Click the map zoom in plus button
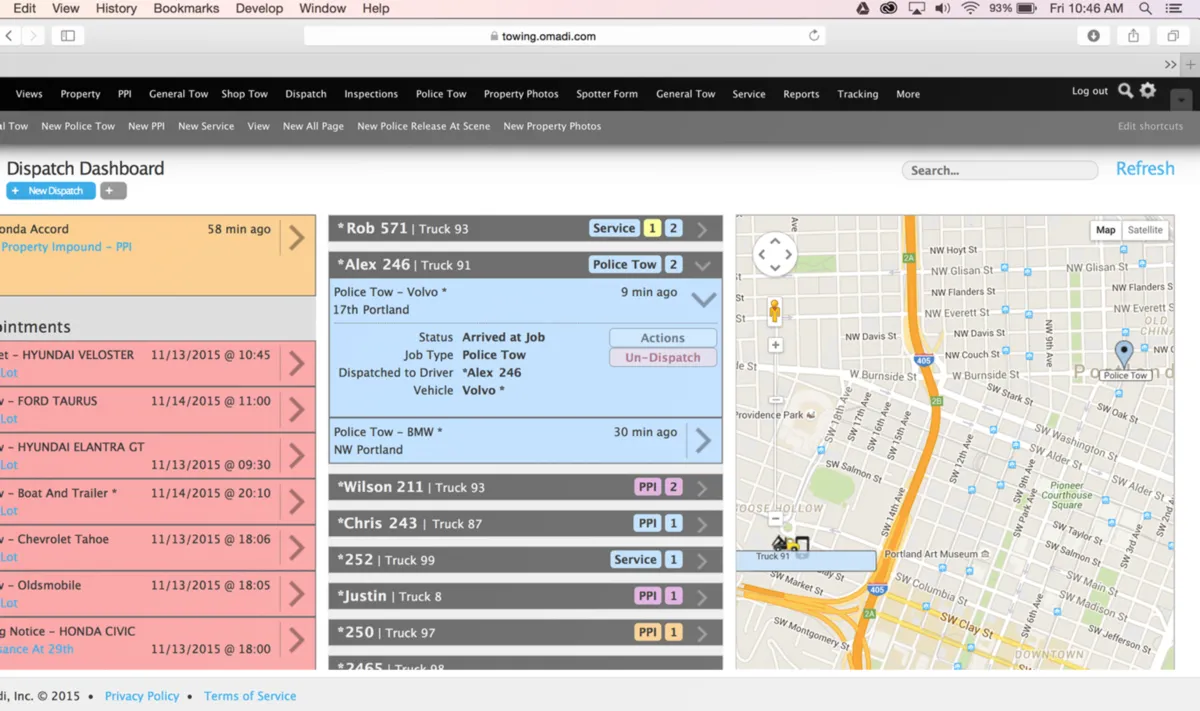The height and width of the screenshot is (711, 1200). click(775, 345)
